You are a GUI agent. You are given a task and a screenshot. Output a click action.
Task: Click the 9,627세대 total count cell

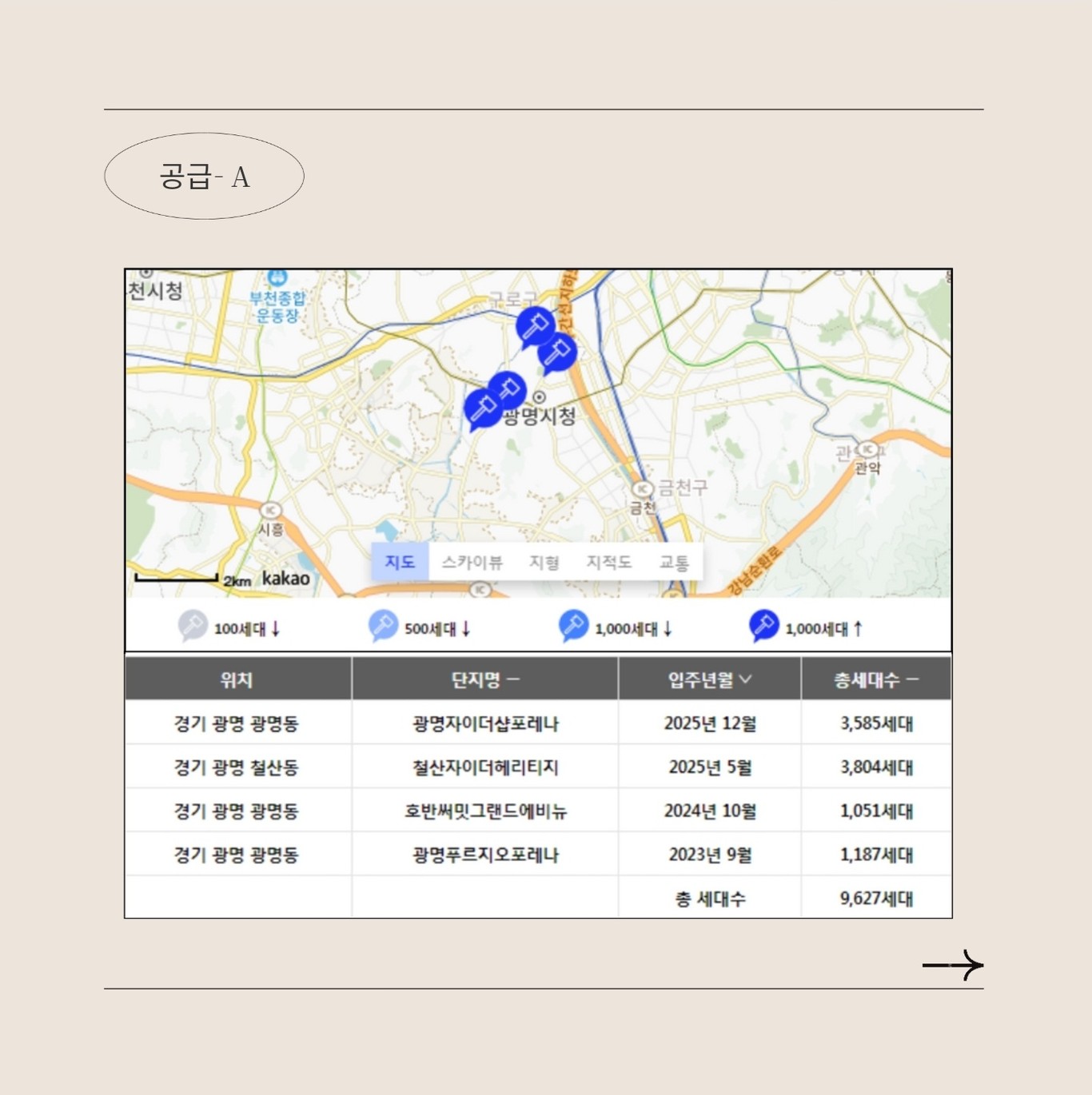click(x=876, y=898)
